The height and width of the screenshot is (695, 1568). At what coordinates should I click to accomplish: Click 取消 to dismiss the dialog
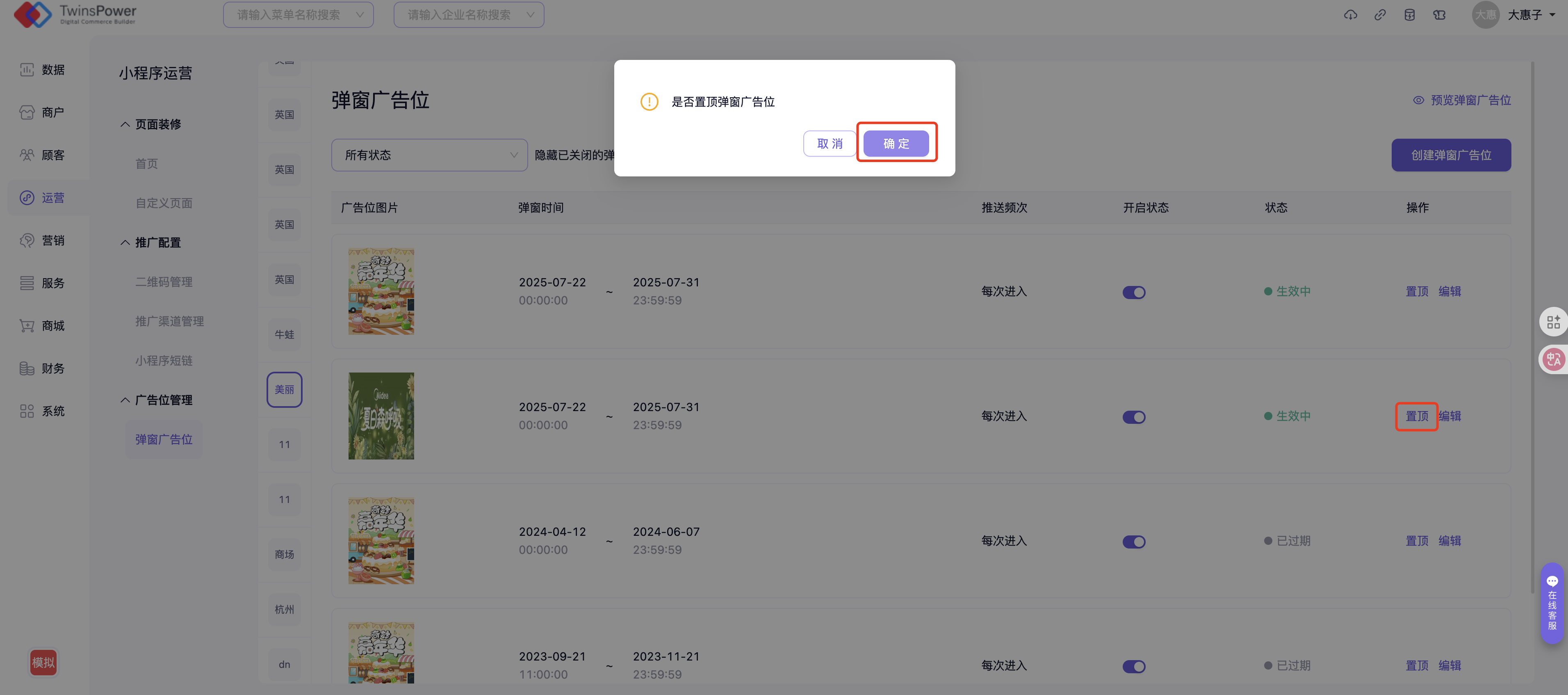(x=829, y=144)
